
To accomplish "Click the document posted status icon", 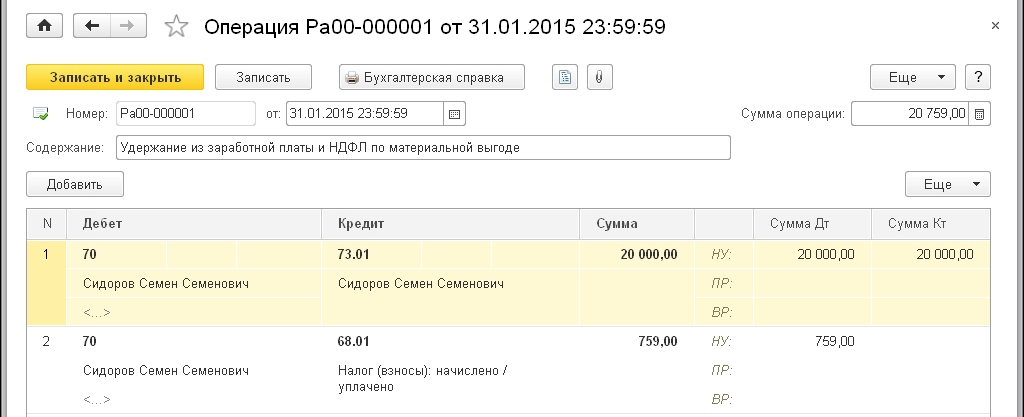I will tap(41, 114).
